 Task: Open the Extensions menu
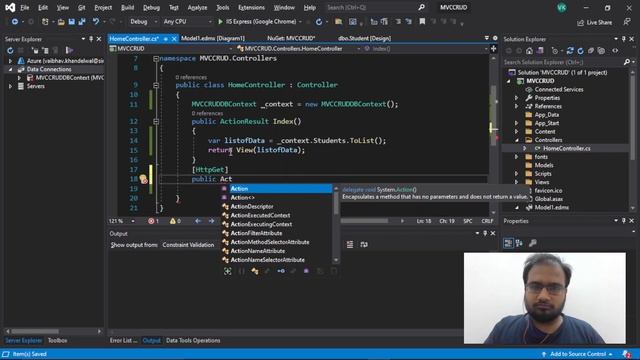(x=251, y=7)
